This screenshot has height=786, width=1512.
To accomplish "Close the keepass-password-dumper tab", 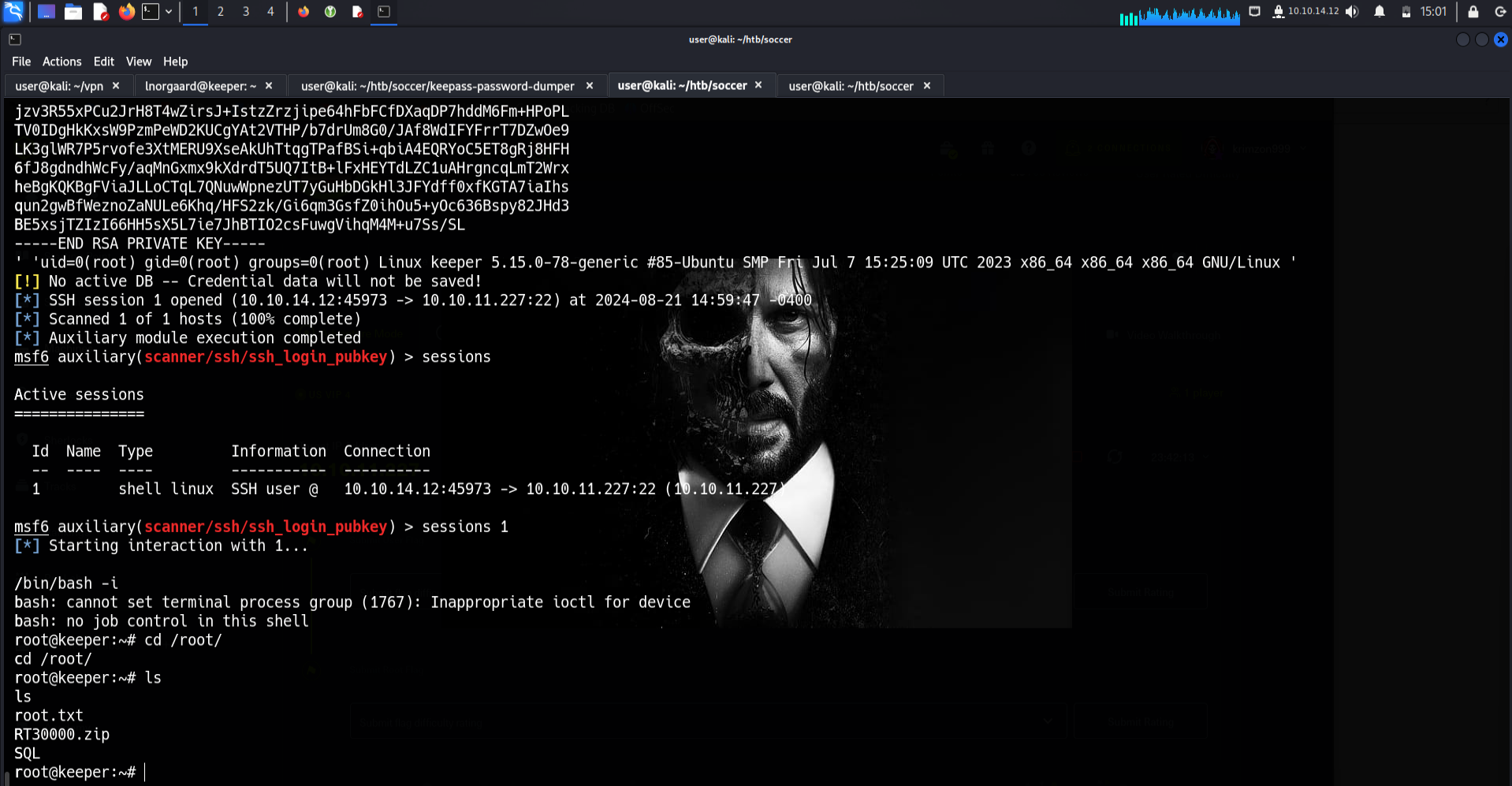I will 590,85.
